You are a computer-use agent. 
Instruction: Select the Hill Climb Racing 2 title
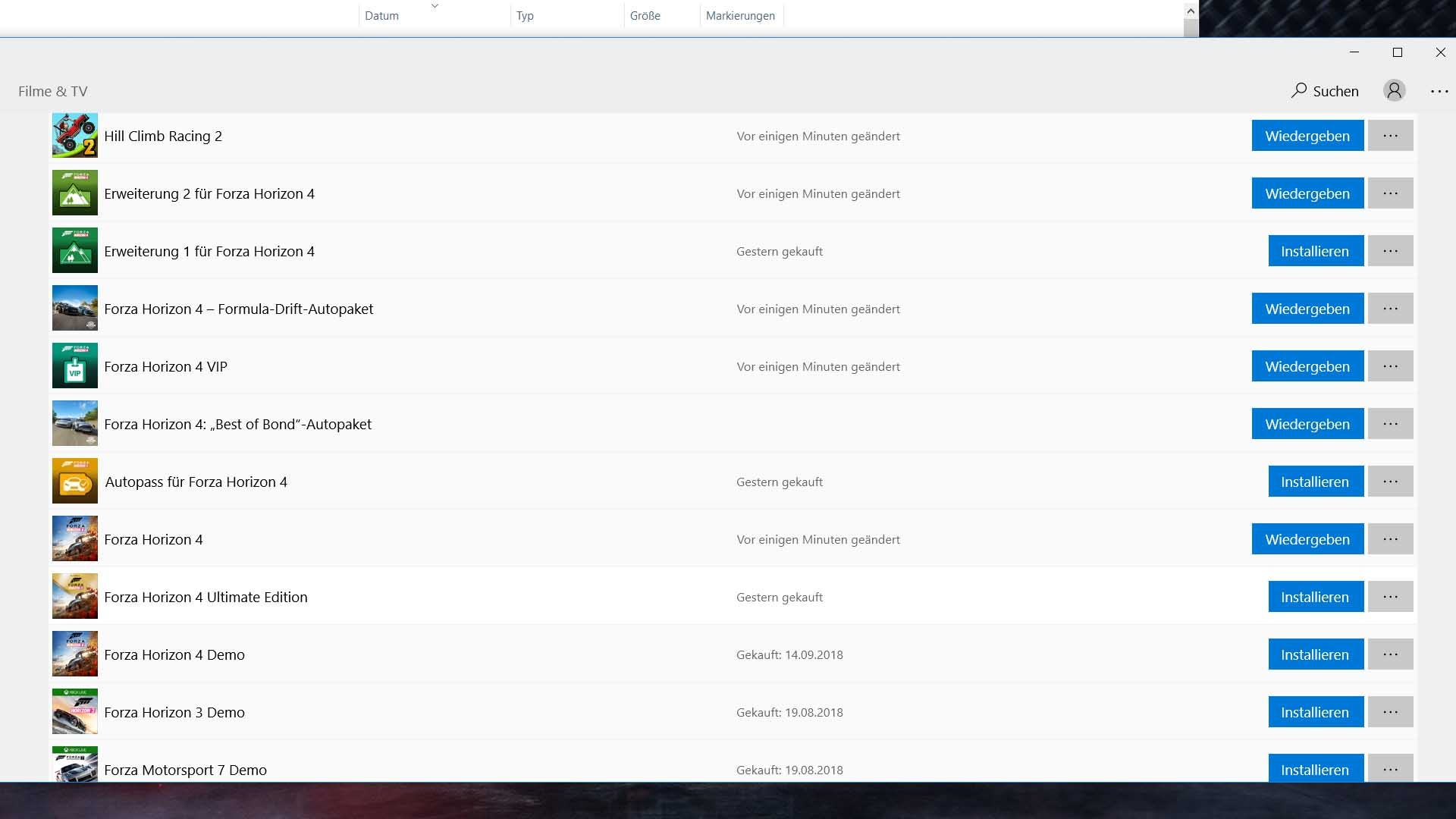pos(163,136)
